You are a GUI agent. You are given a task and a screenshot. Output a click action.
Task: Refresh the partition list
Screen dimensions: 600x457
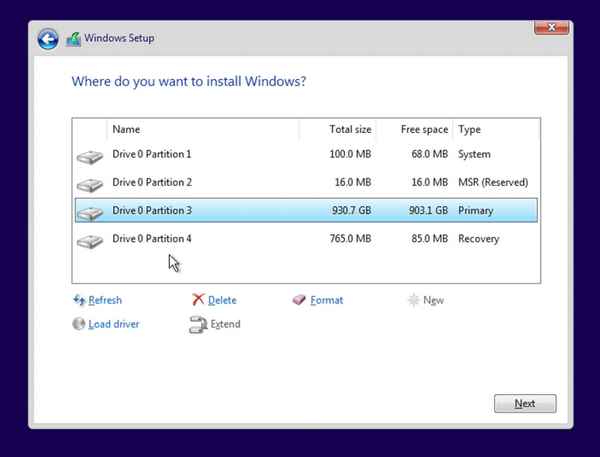(105, 300)
